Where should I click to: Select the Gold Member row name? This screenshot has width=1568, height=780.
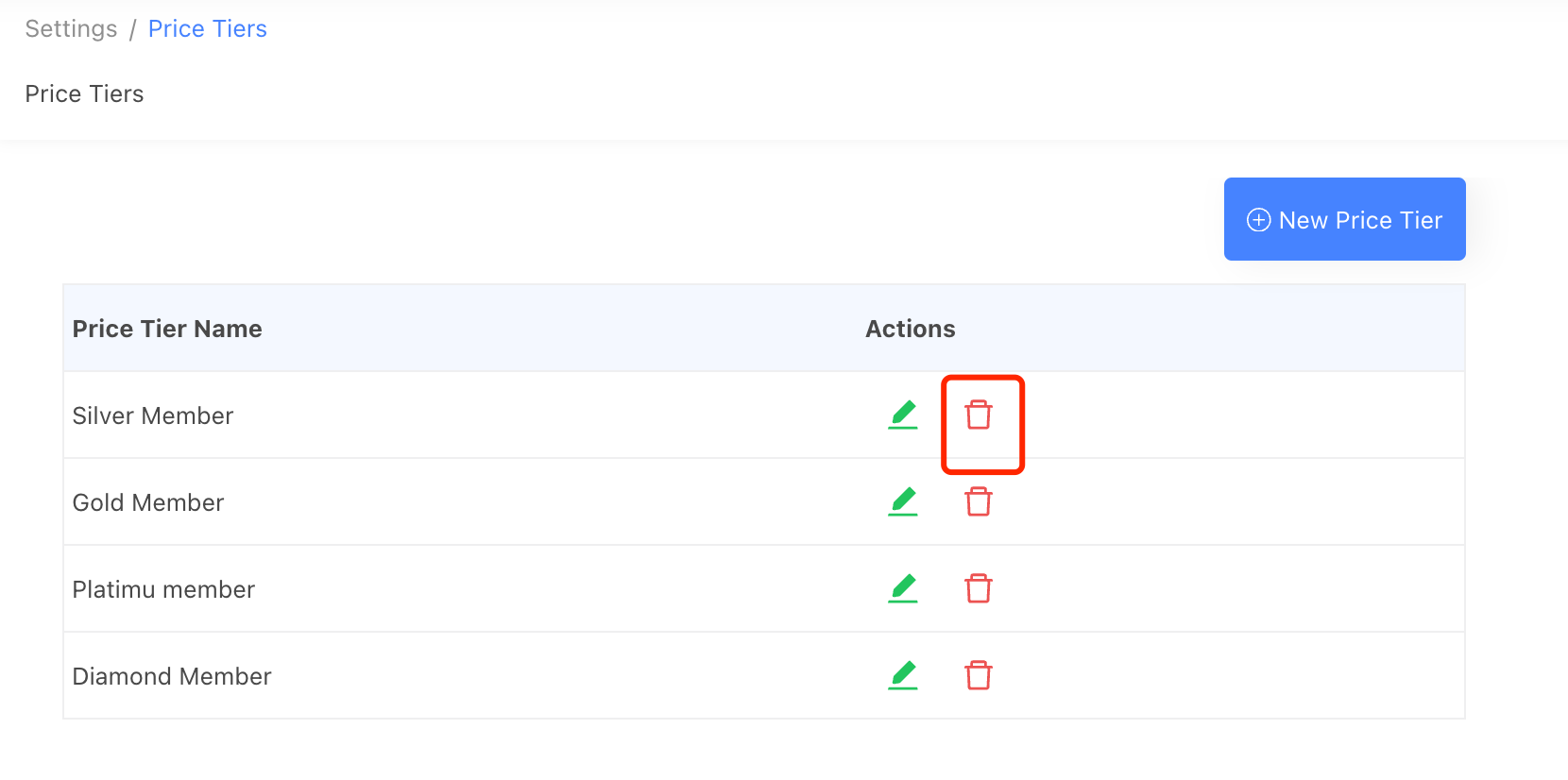coord(147,501)
